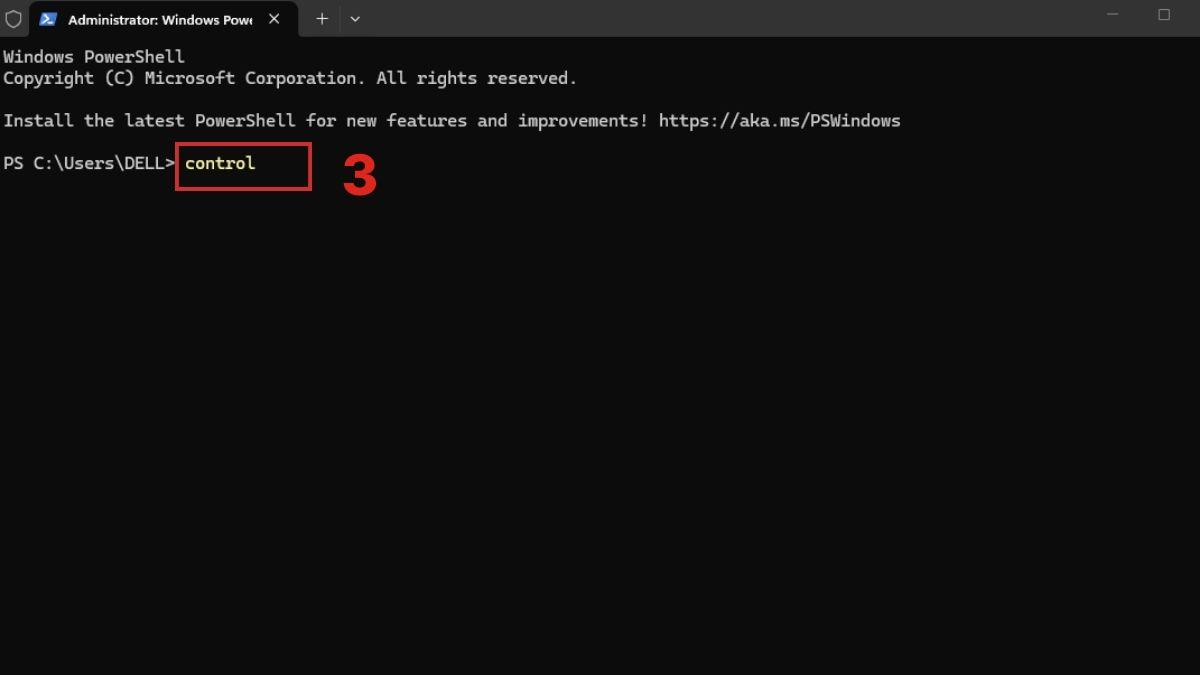Click the Windows PowerShell header text
1200x675 pixels.
tap(95, 56)
